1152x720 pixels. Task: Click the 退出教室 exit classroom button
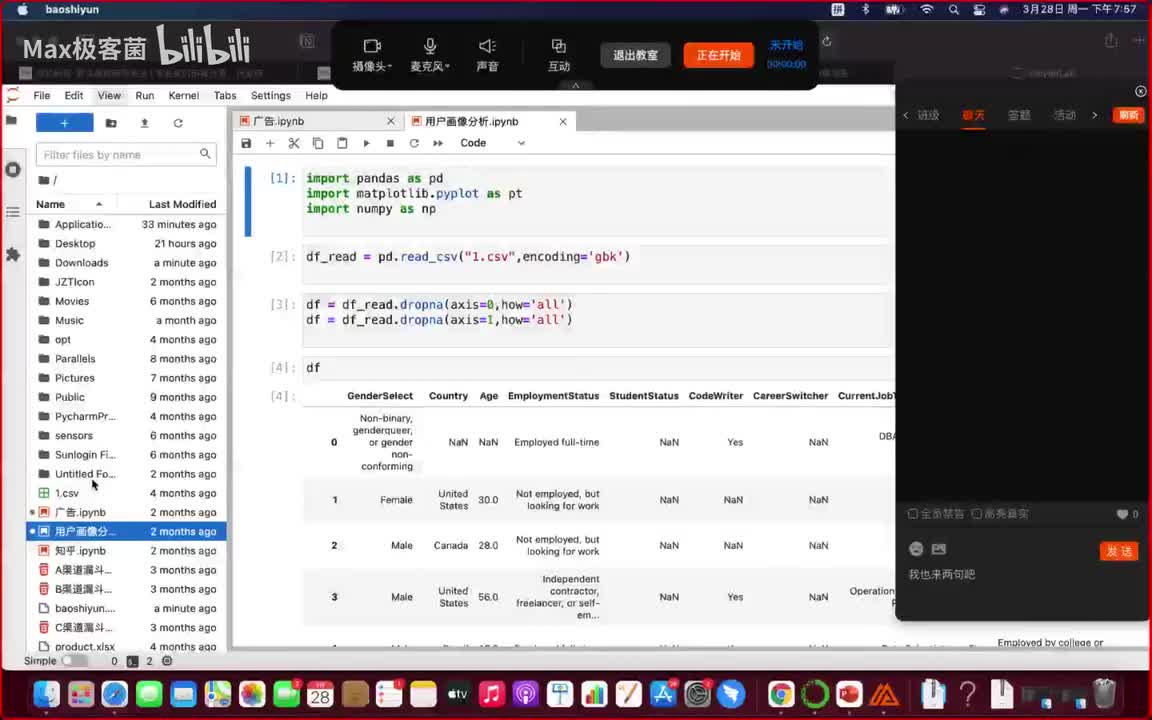click(x=636, y=55)
